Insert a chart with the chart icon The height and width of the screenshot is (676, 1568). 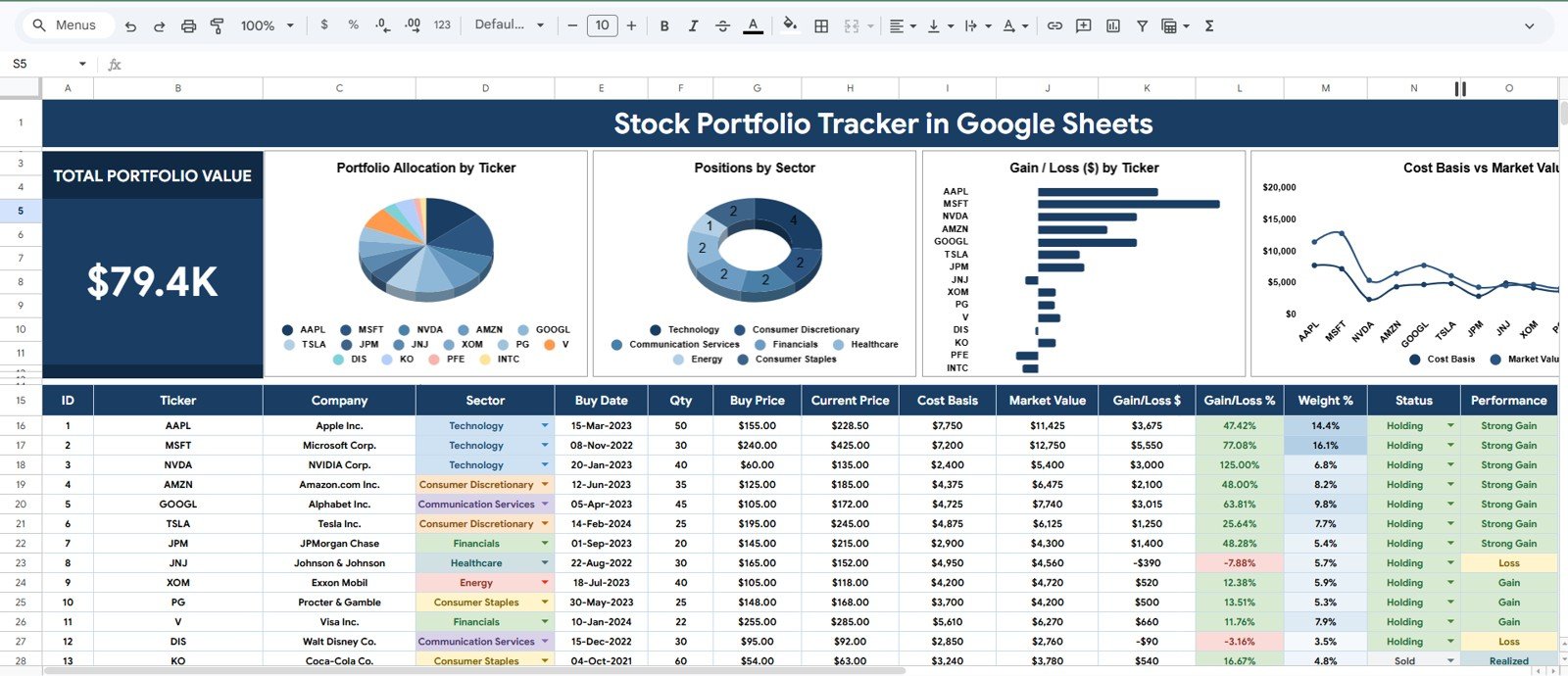pos(1112,26)
